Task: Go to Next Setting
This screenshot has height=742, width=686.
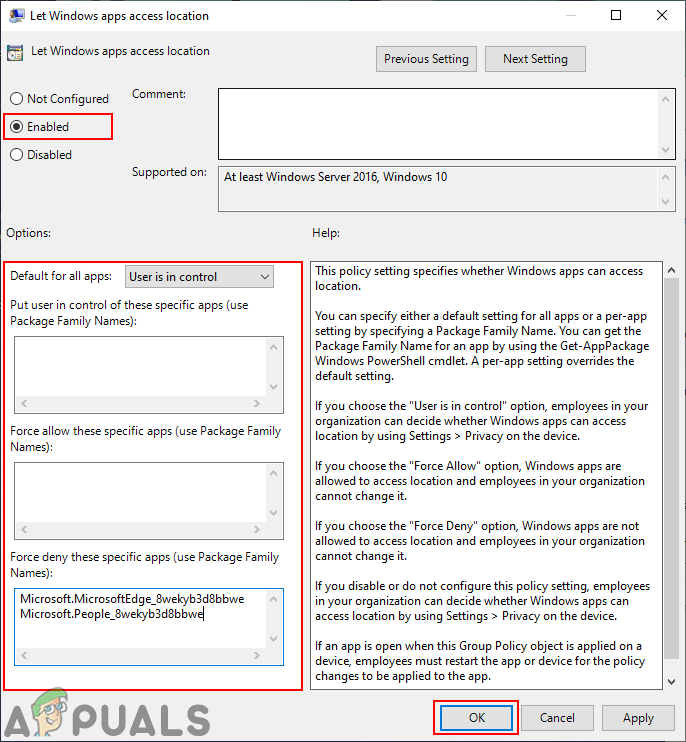Action: coord(535,59)
